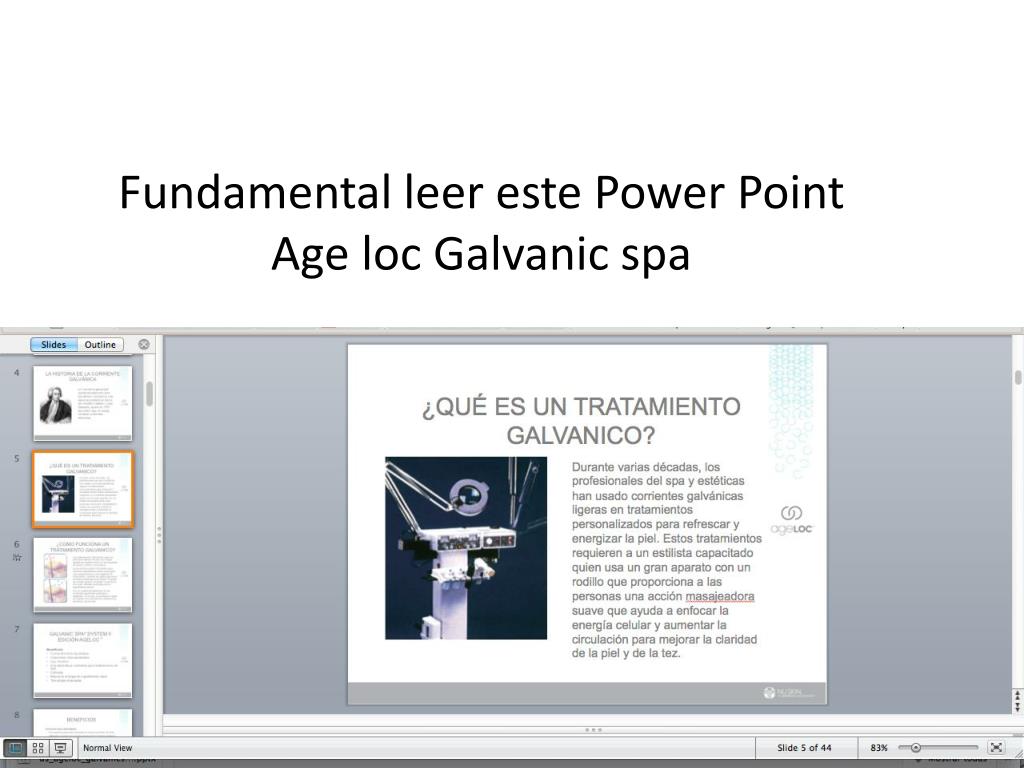Click previous/next slide arrows at scrollbar bottom
1024x768 pixels.
click(1017, 701)
